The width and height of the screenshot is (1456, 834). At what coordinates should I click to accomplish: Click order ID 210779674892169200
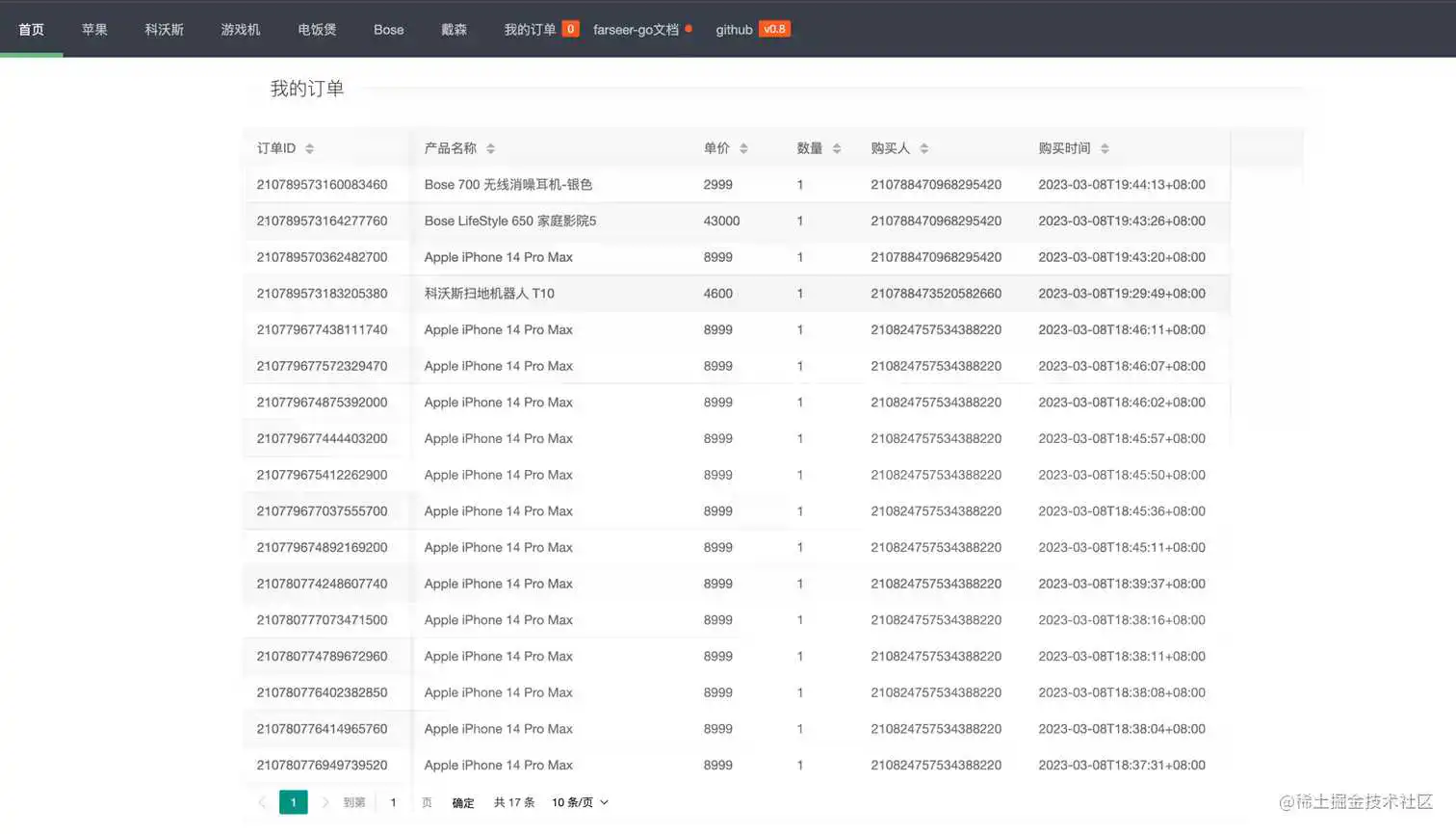pos(322,548)
